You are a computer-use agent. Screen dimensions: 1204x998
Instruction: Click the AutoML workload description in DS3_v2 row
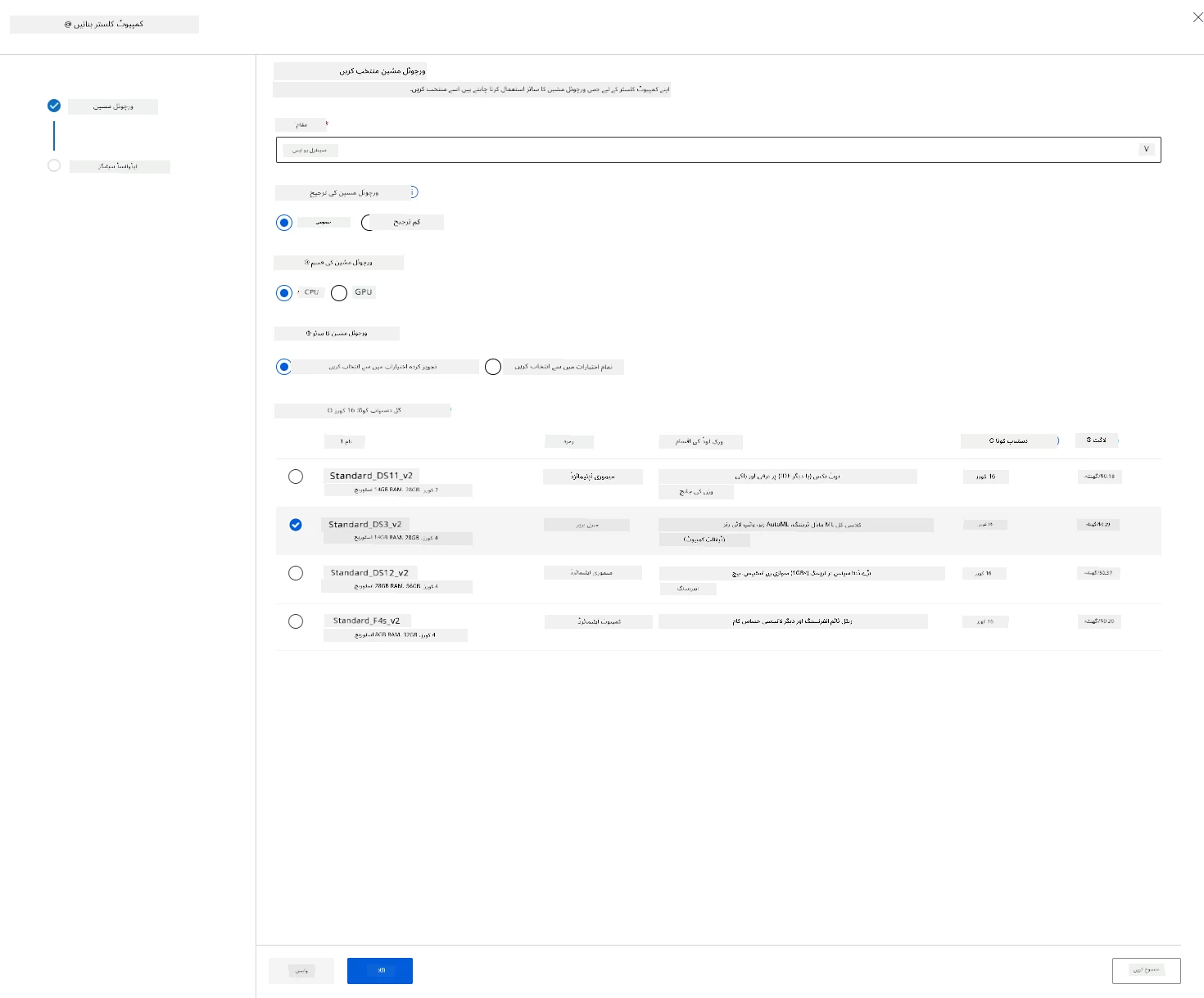click(x=791, y=525)
